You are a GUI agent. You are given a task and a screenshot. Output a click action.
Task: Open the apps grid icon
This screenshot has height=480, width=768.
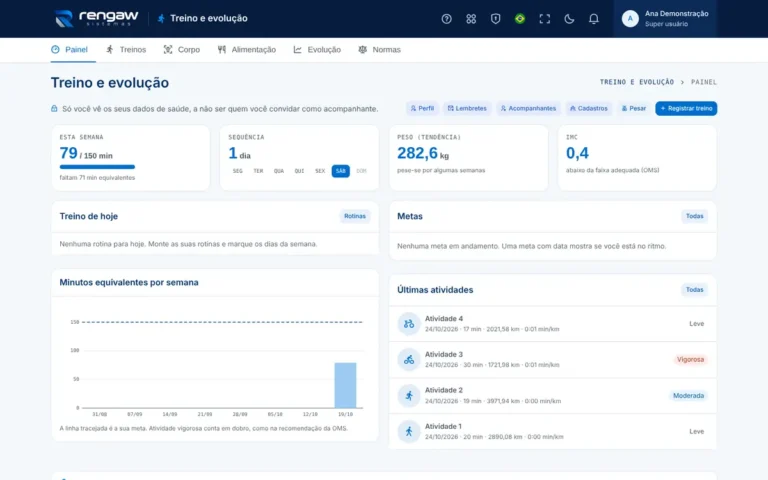click(x=471, y=19)
